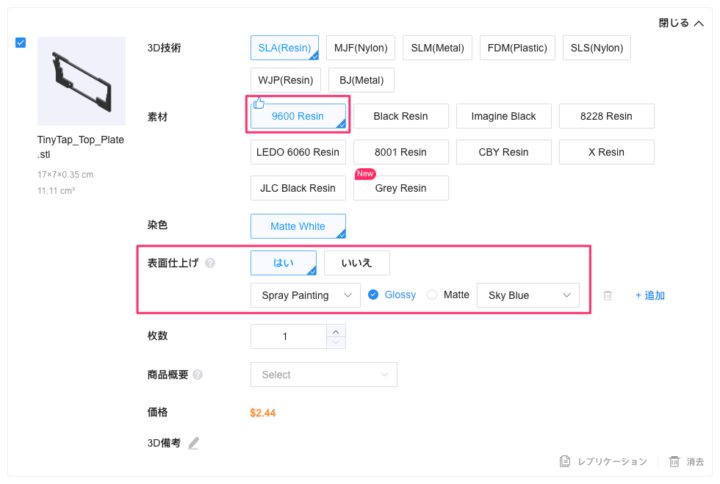Toggle the checkbox beside the model thumbnail
720x484 pixels.
click(x=22, y=43)
